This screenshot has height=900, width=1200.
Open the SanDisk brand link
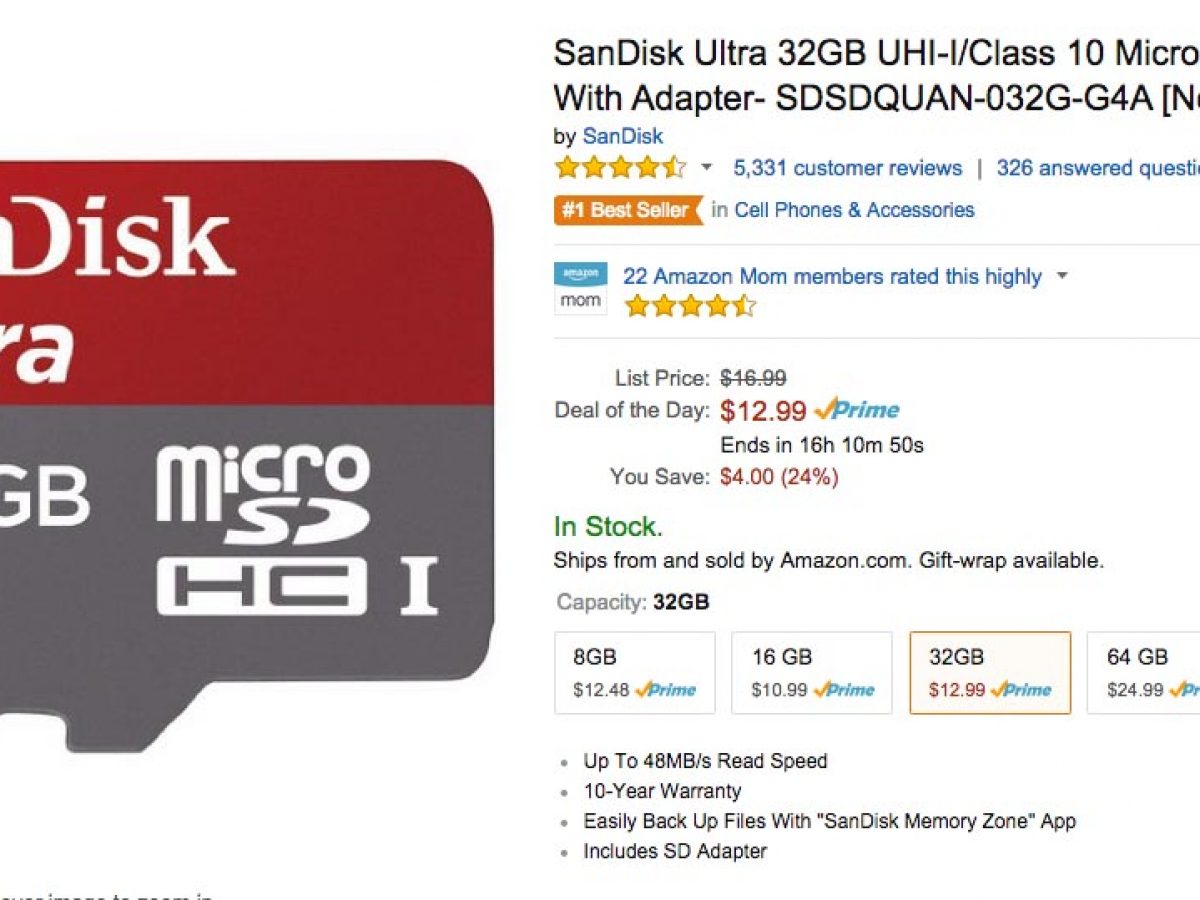[x=622, y=136]
